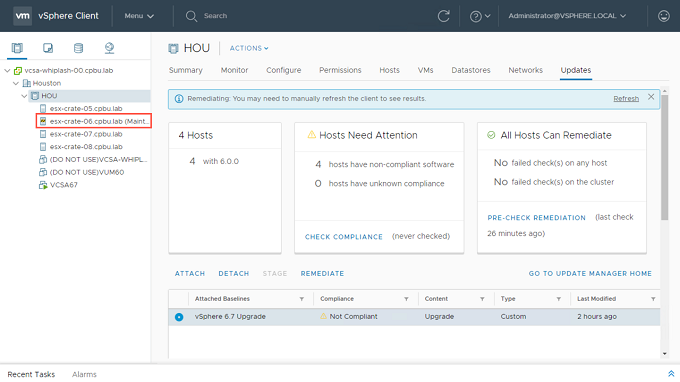Click the Refresh link in notification banner

[626, 99]
